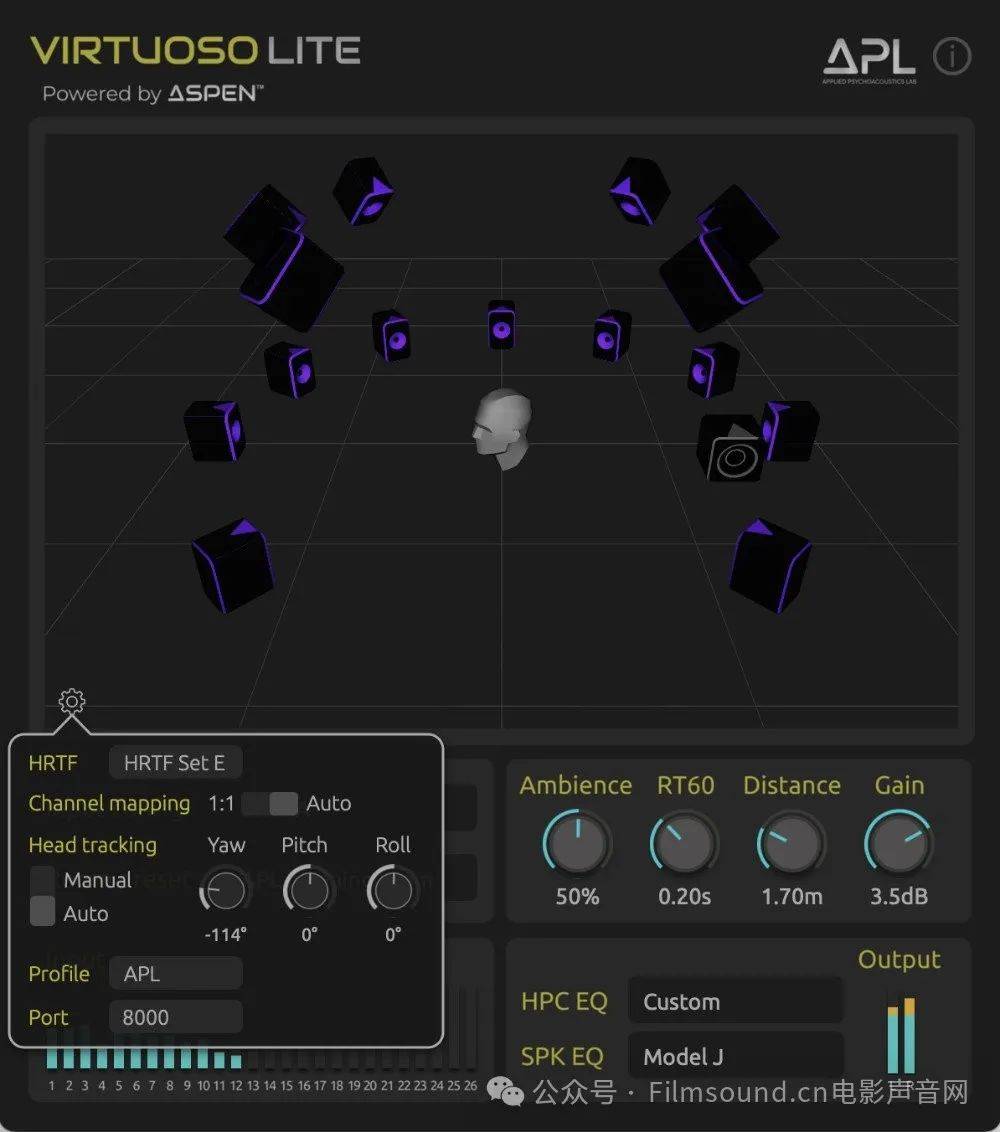
Task: Click the Gain knob
Action: (x=899, y=843)
